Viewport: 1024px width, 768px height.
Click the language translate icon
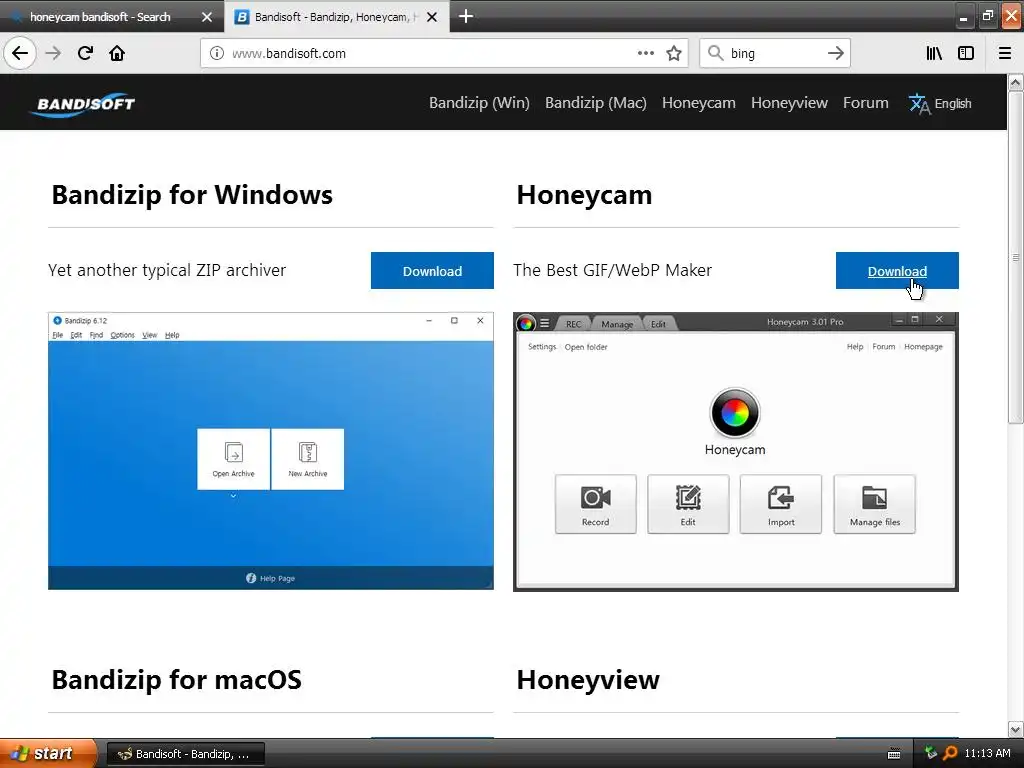(x=919, y=103)
